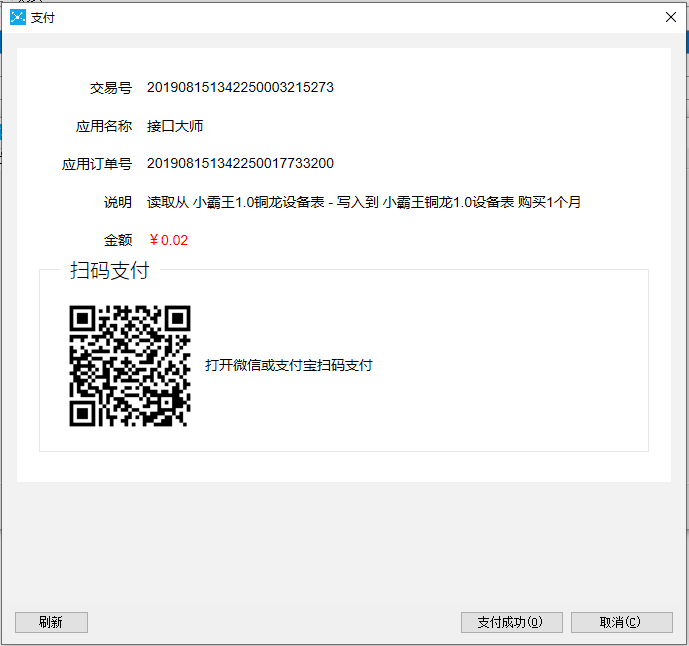
Task: Click the red ¥0.02 amount
Action: click(168, 240)
